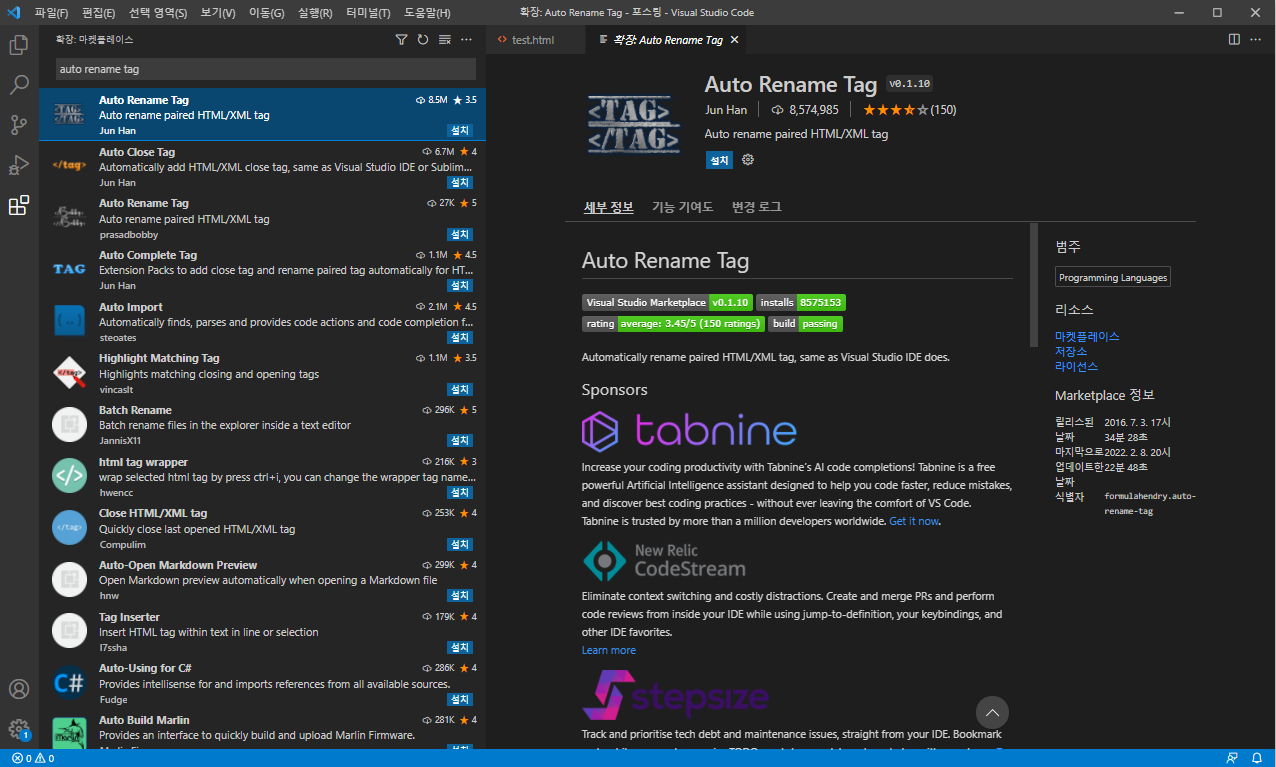The height and width of the screenshot is (767, 1276).
Task: Open the 변경 로그 tab
Action: (x=756, y=207)
